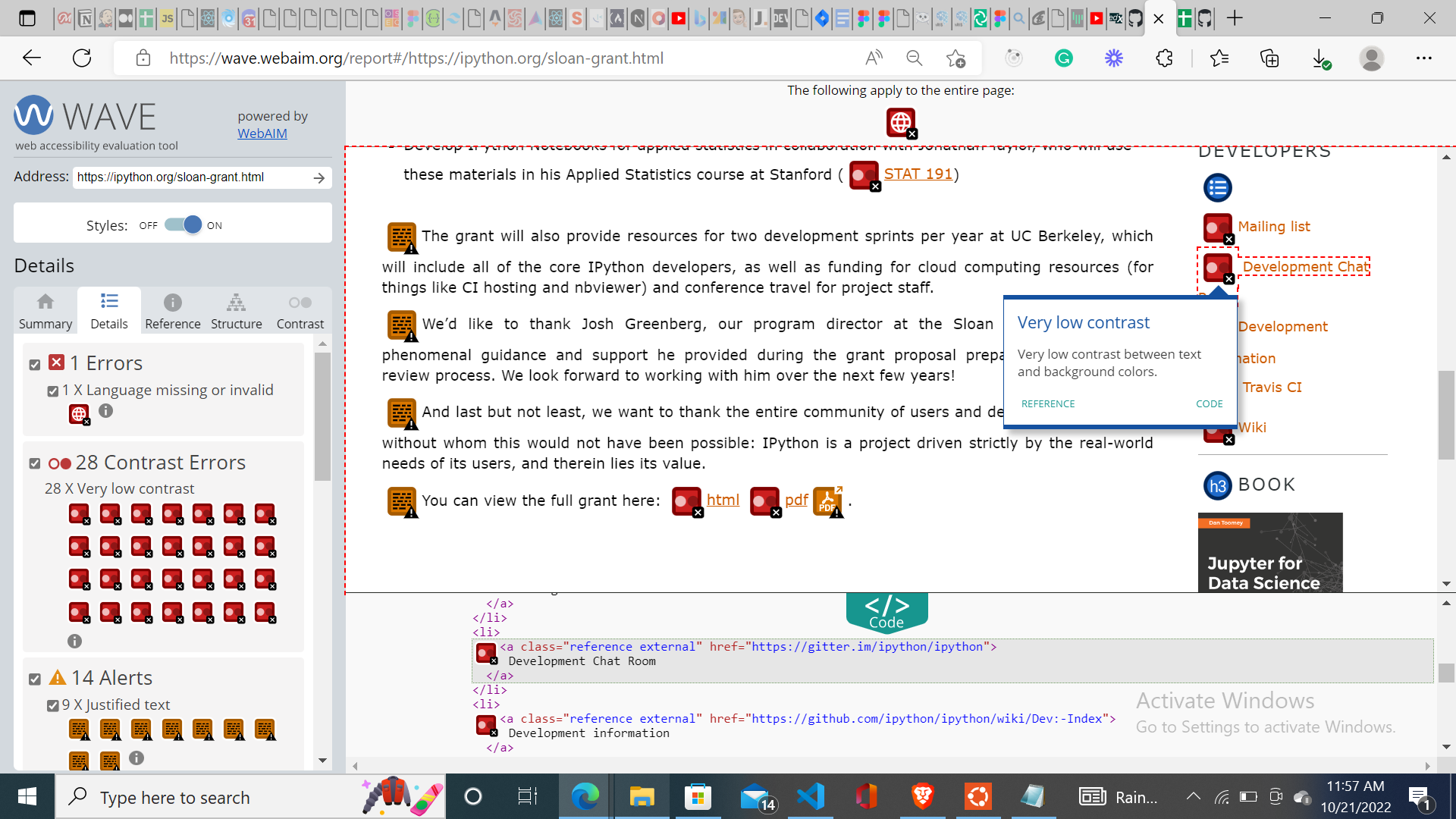Click the address field submit arrow
The width and height of the screenshot is (1456, 819).
tap(319, 177)
